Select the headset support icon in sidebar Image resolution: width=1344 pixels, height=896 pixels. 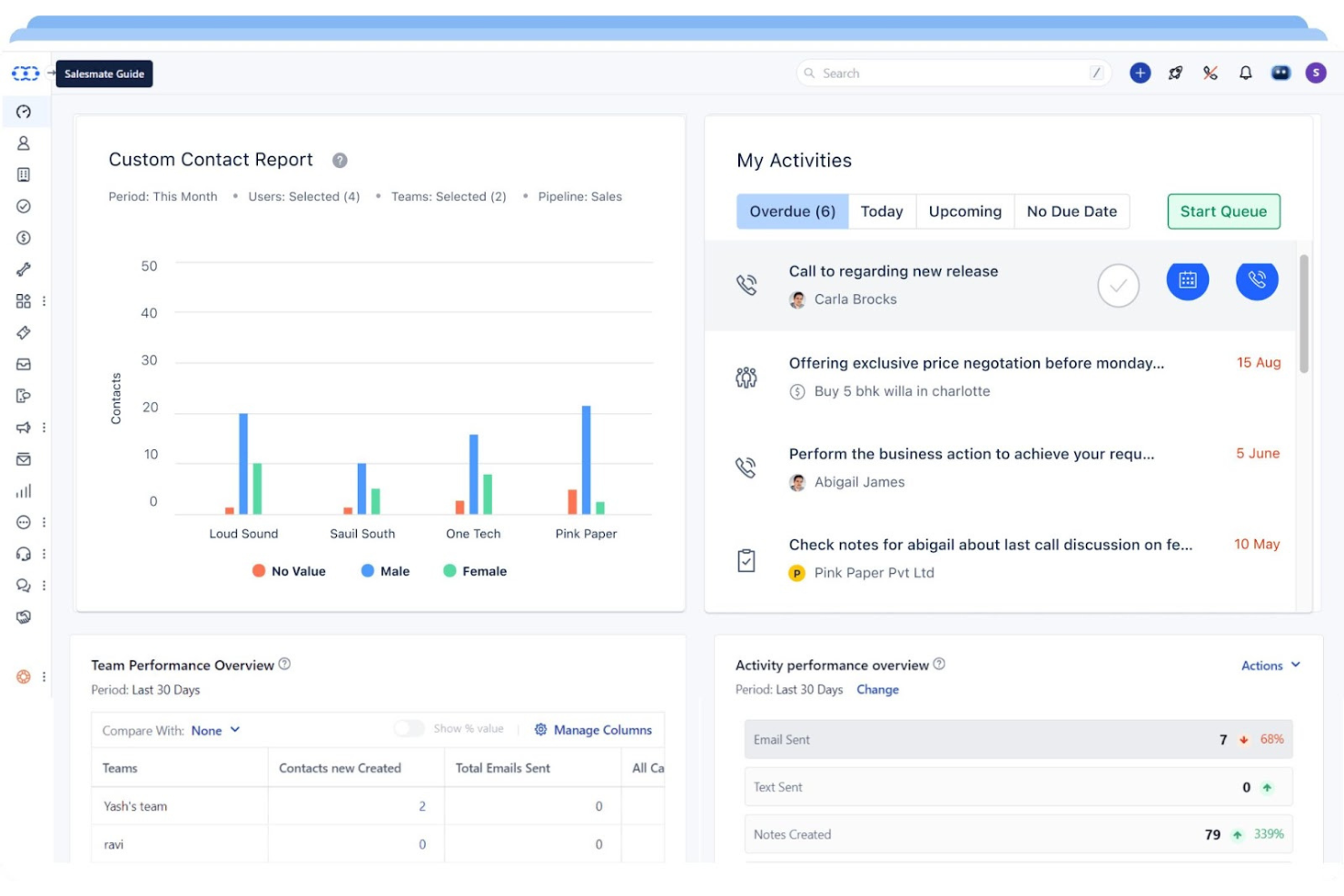click(x=25, y=554)
